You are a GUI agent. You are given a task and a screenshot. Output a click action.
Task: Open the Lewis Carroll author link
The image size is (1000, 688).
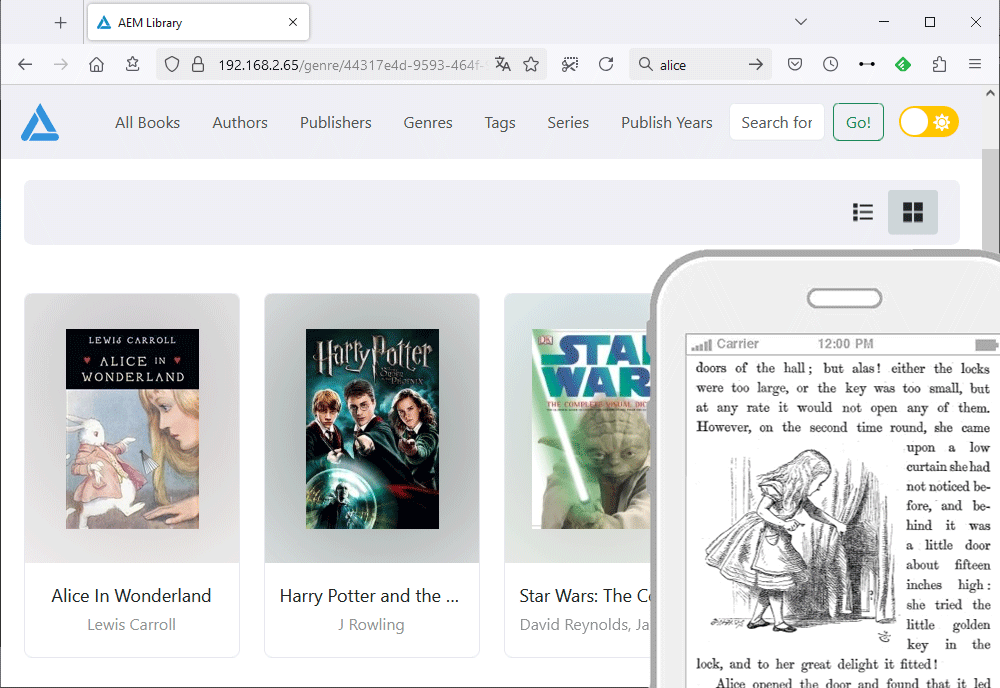131,625
